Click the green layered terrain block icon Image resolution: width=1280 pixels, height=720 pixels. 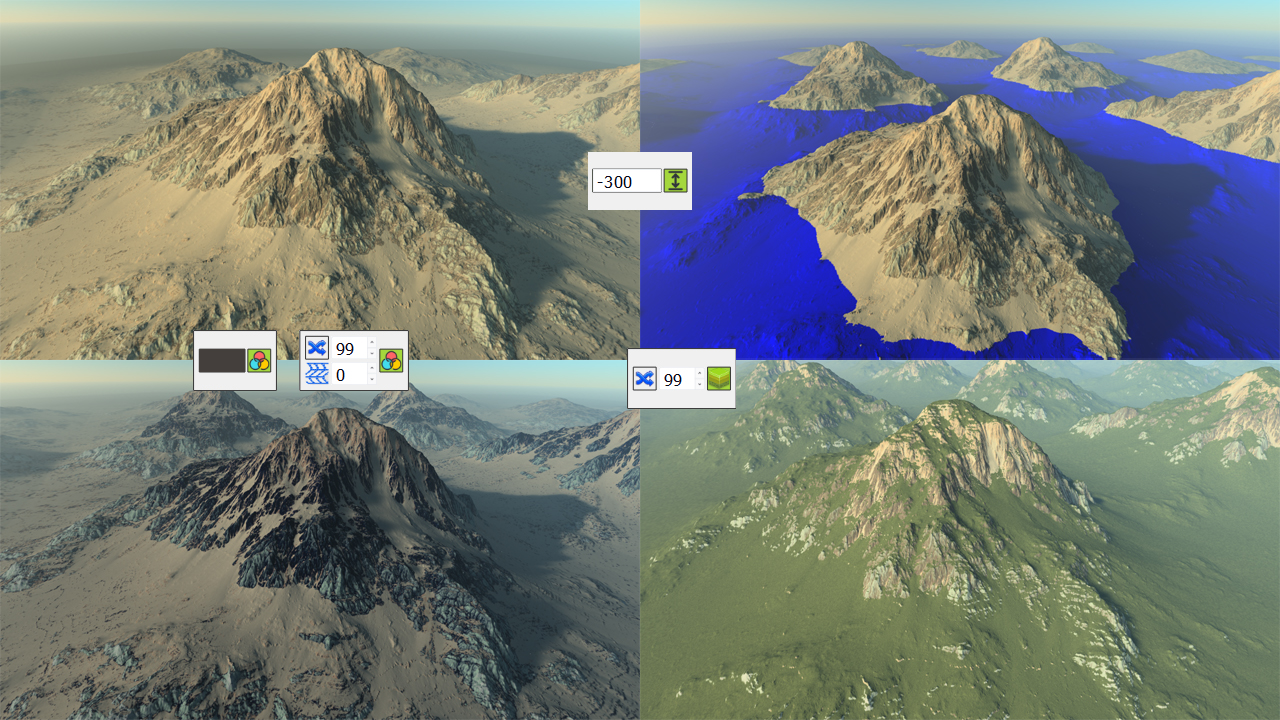(718, 379)
